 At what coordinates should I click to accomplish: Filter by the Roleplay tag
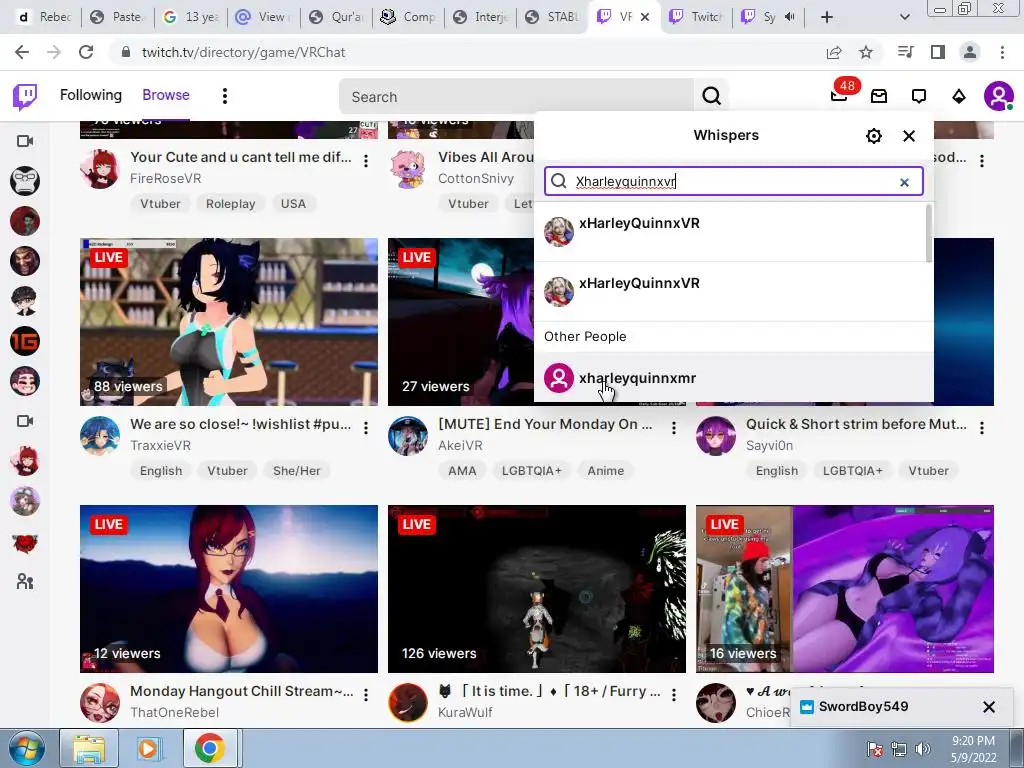(231, 204)
